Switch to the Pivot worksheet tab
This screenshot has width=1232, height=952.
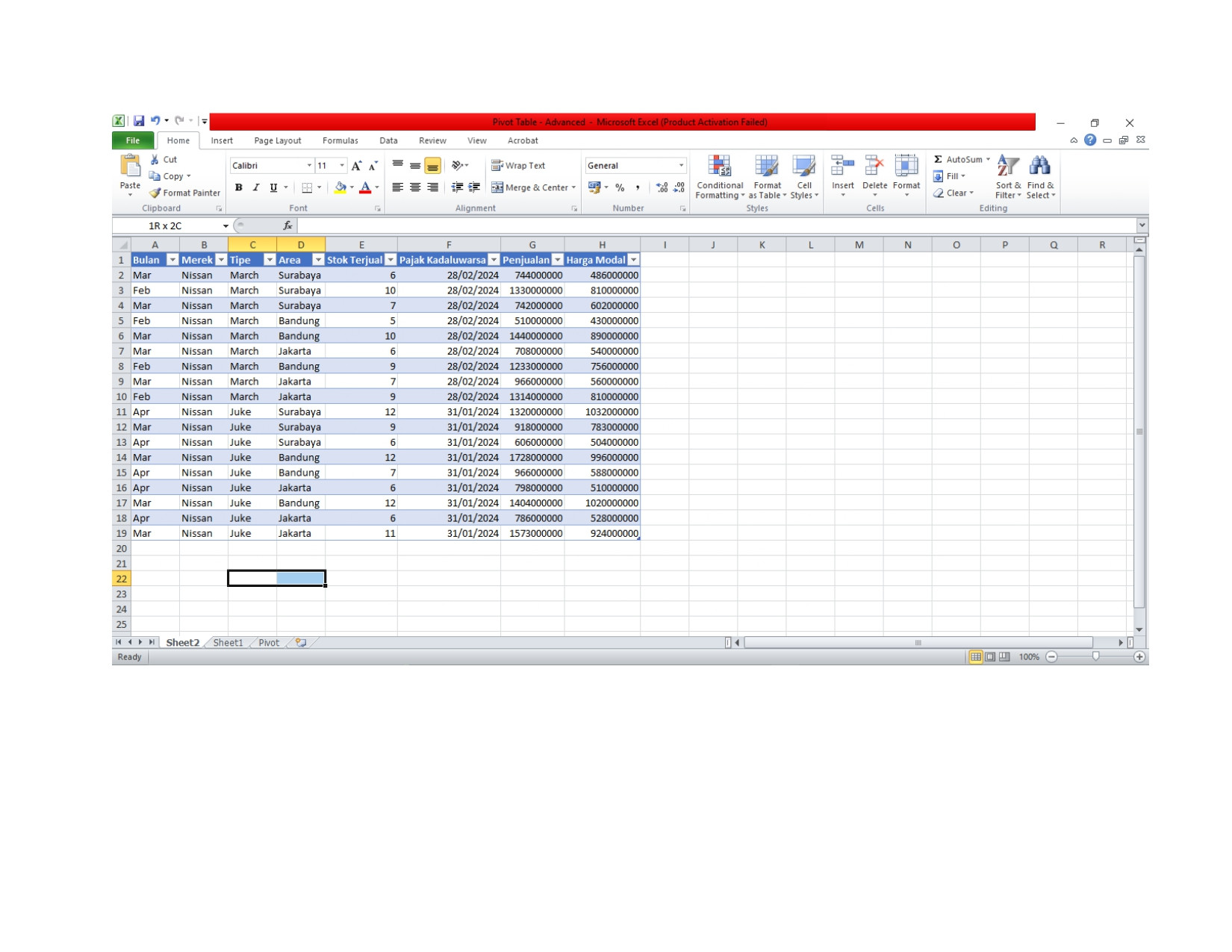coord(269,643)
